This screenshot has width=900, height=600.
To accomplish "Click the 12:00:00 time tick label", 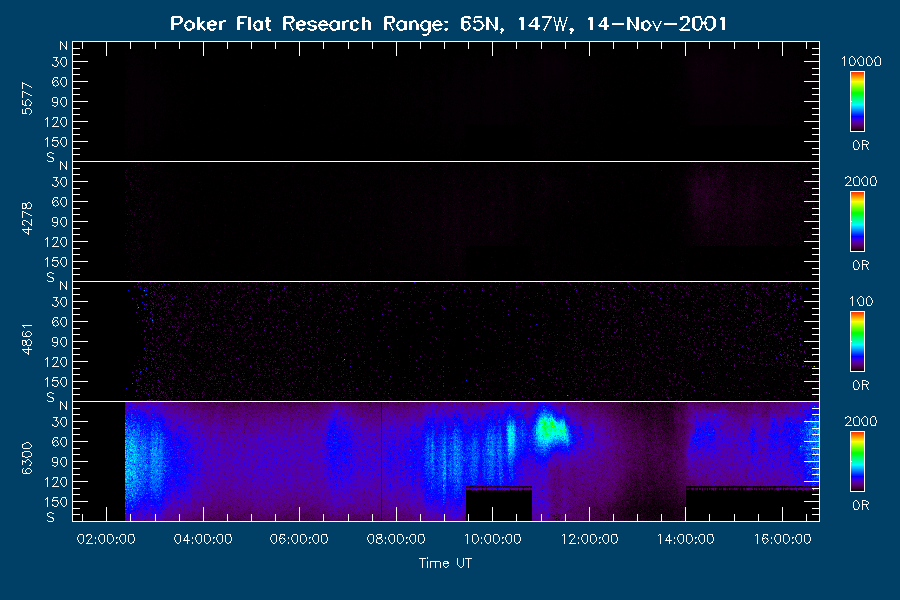I will pos(589,539).
